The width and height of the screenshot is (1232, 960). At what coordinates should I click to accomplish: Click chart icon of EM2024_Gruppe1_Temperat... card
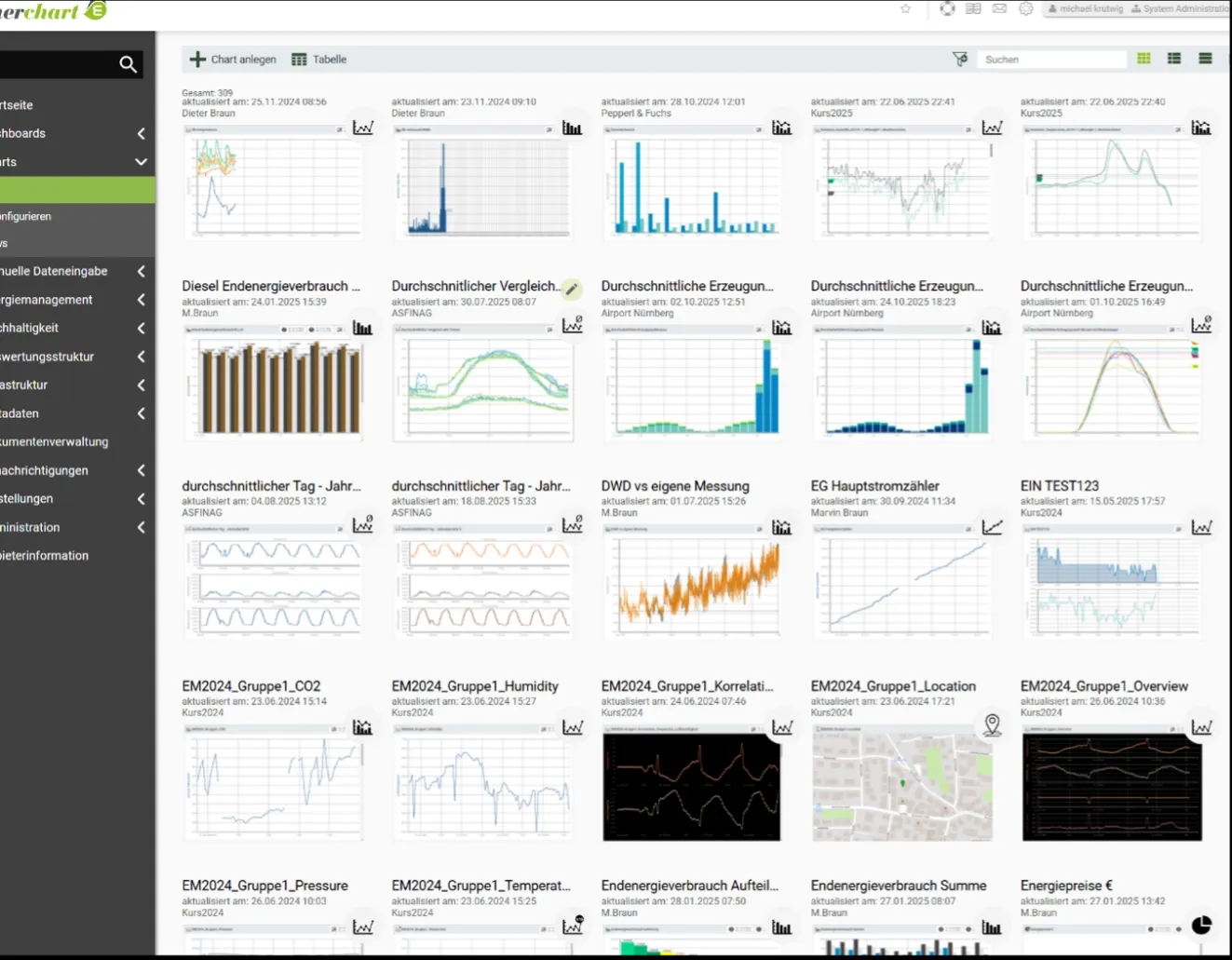[x=572, y=925]
